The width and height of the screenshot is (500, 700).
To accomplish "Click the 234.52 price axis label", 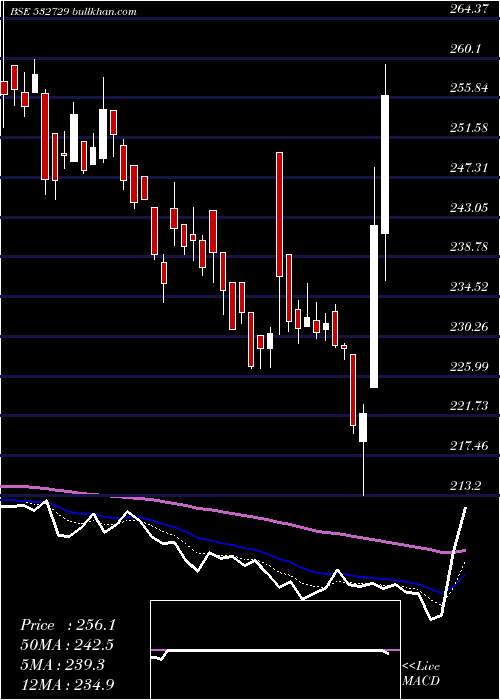I will coord(469,287).
